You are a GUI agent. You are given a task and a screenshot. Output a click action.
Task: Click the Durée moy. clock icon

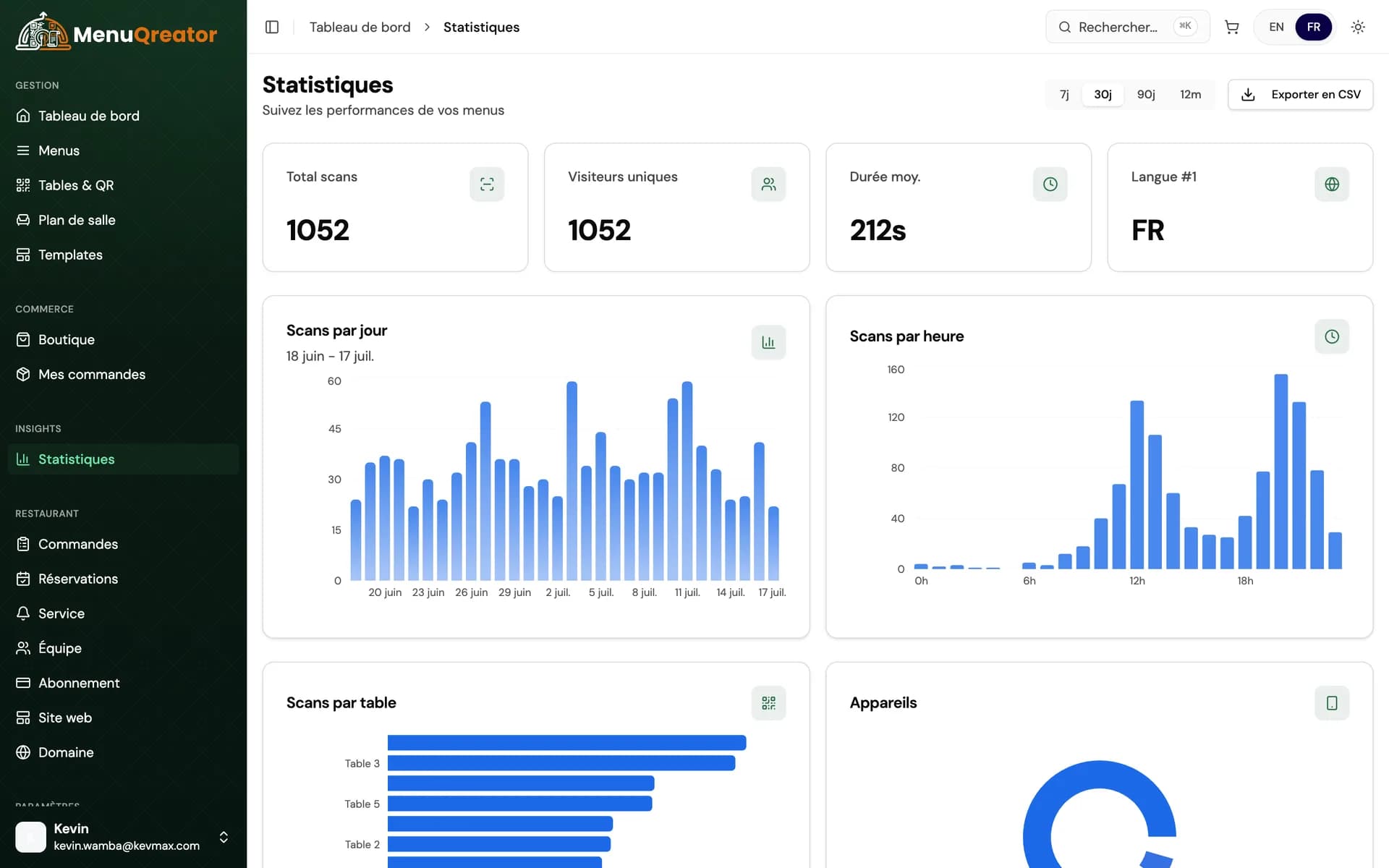[1050, 184]
